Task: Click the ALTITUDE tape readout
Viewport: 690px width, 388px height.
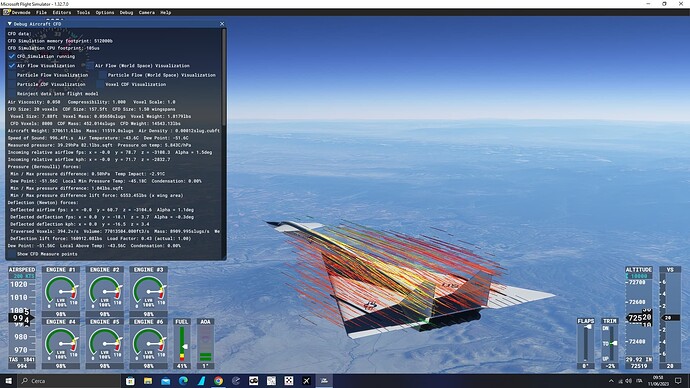Action: [639, 317]
